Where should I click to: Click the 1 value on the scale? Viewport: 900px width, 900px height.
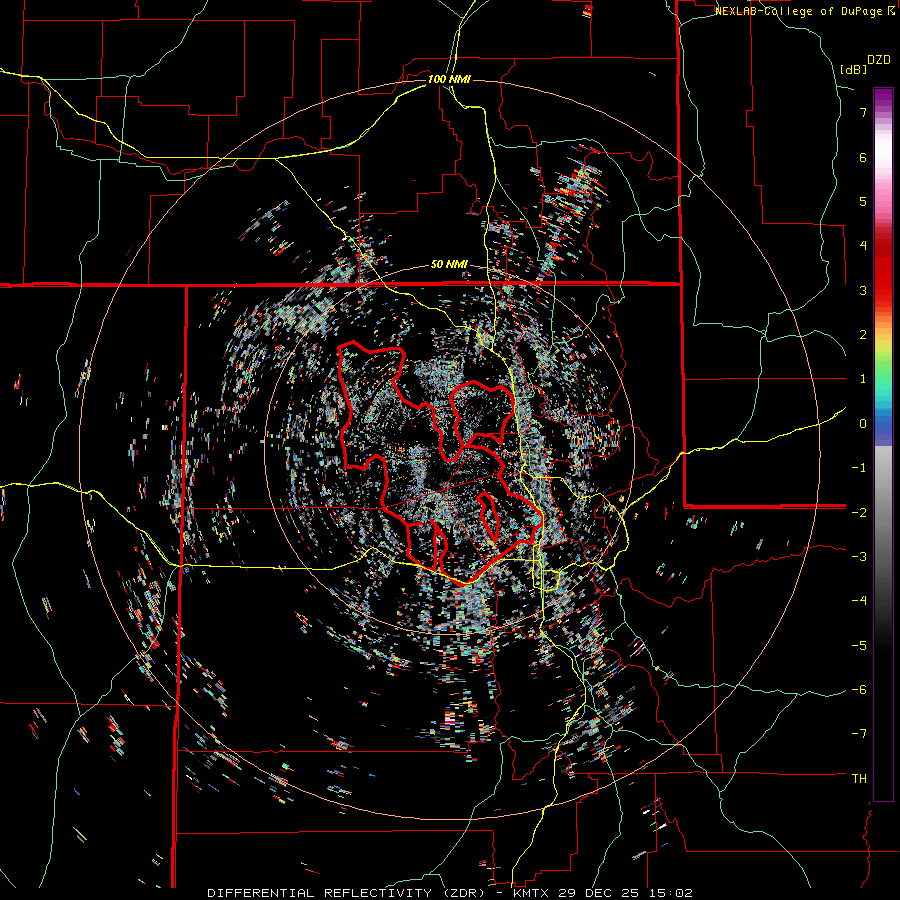point(863,379)
